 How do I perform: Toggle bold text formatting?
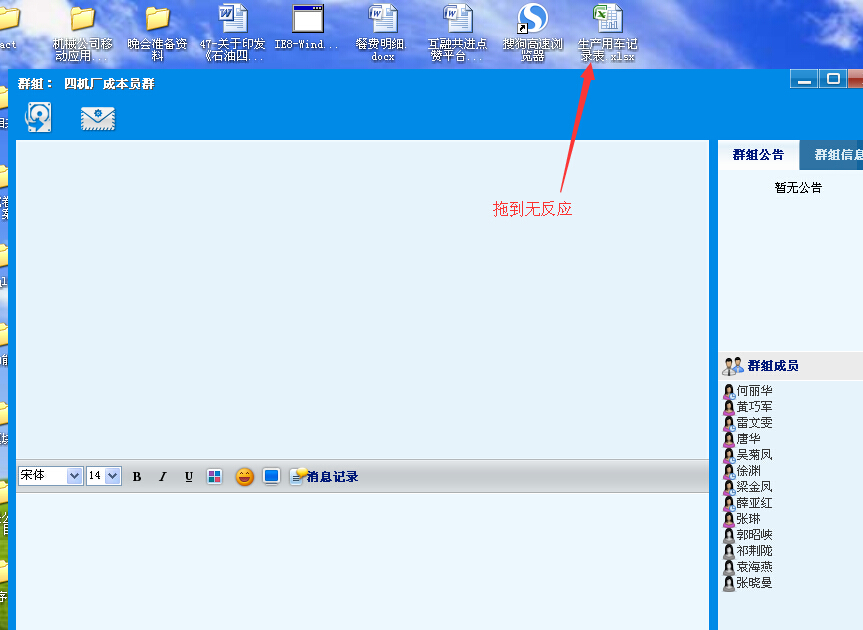tap(137, 476)
